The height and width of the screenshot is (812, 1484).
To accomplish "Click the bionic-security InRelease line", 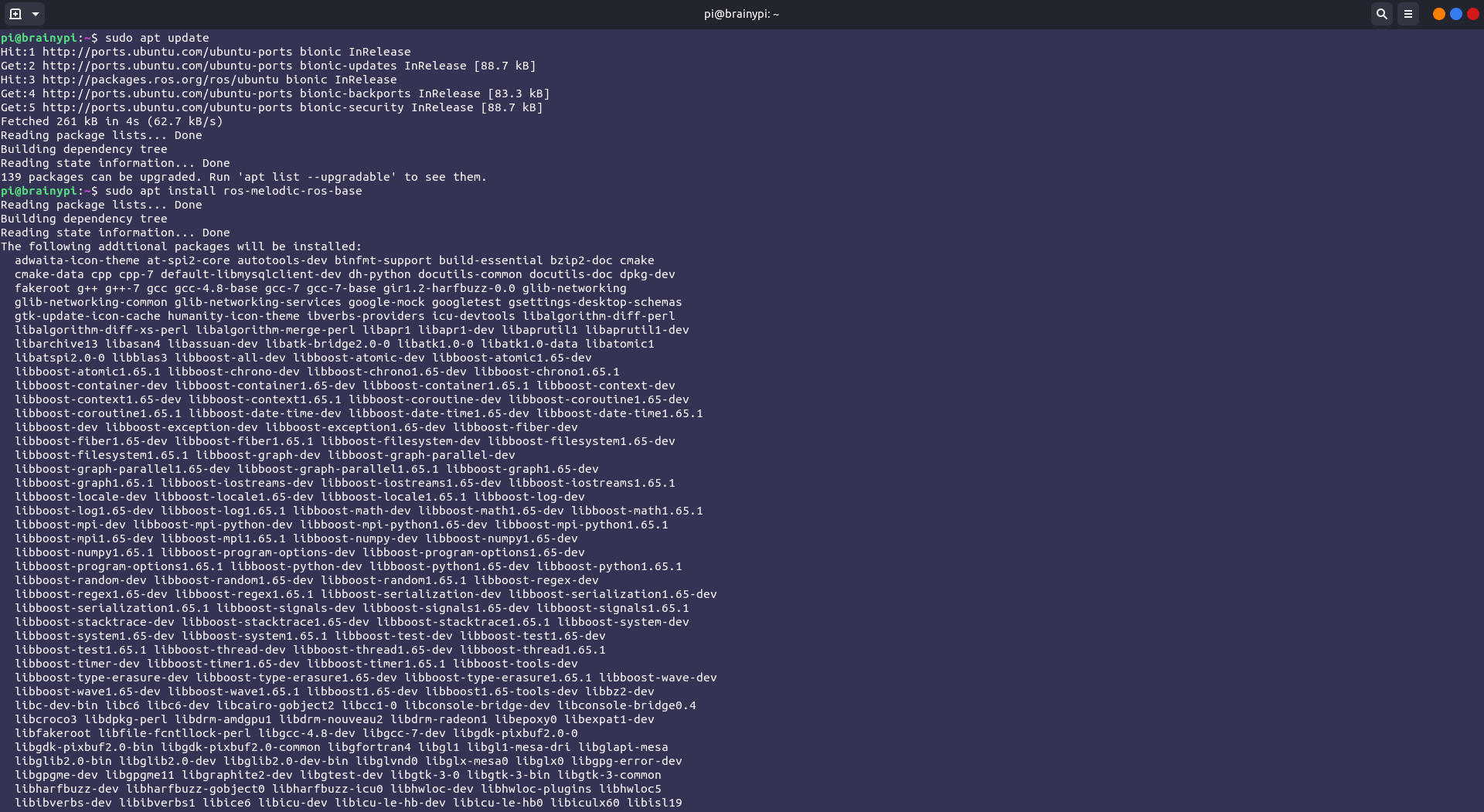I will pyautogui.click(x=271, y=107).
